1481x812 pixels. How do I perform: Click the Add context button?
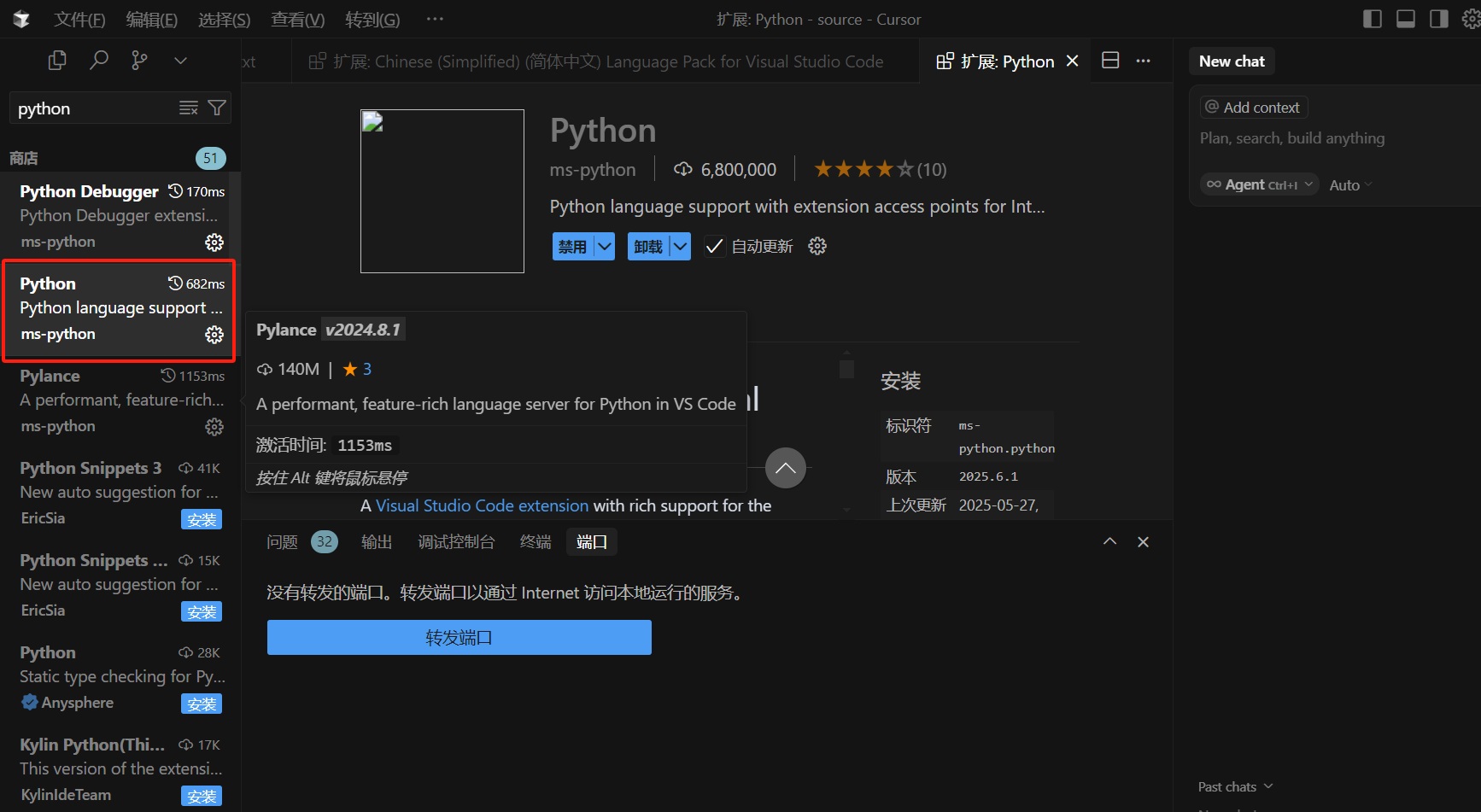[x=1254, y=108]
